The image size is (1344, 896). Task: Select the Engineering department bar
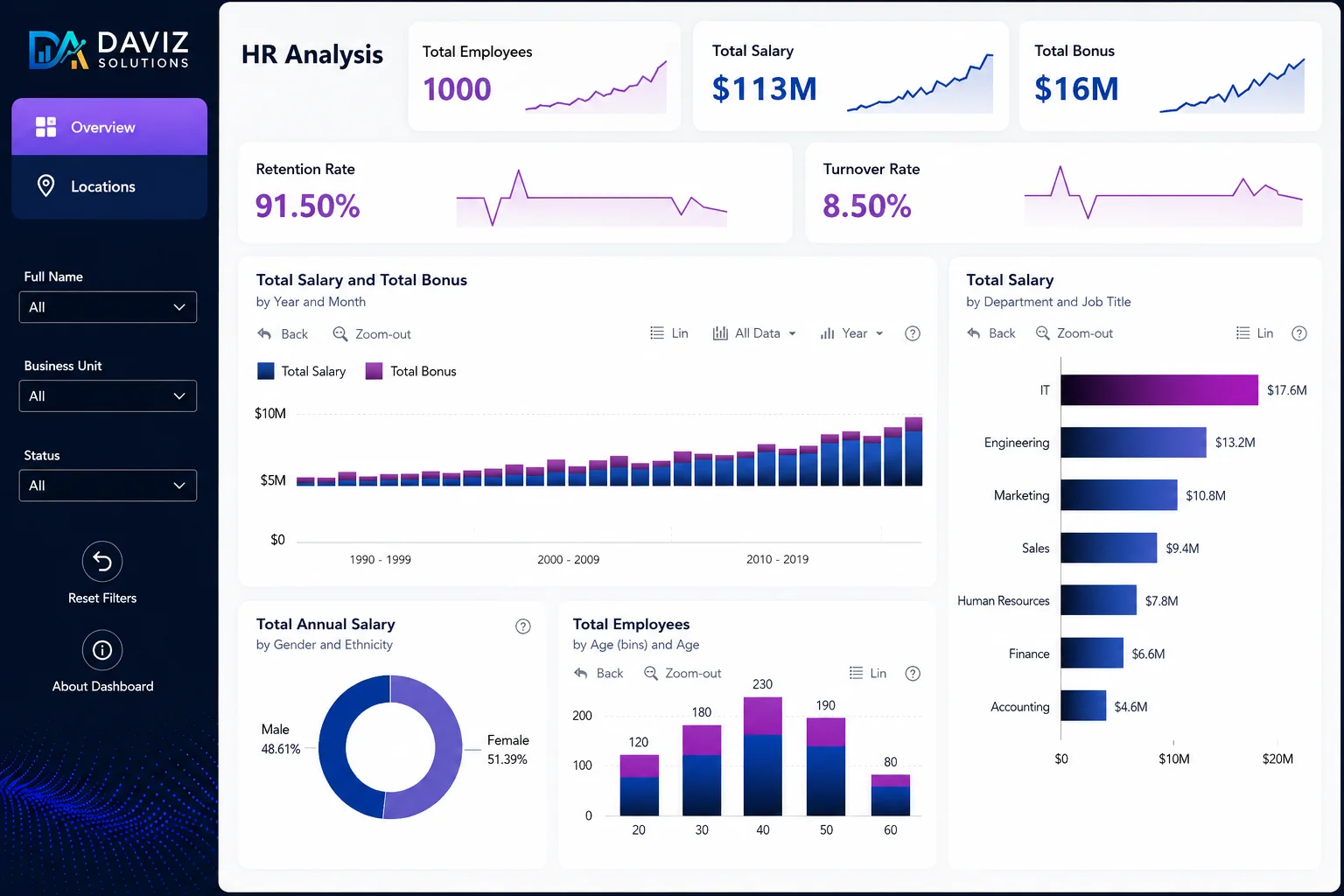(x=1134, y=443)
